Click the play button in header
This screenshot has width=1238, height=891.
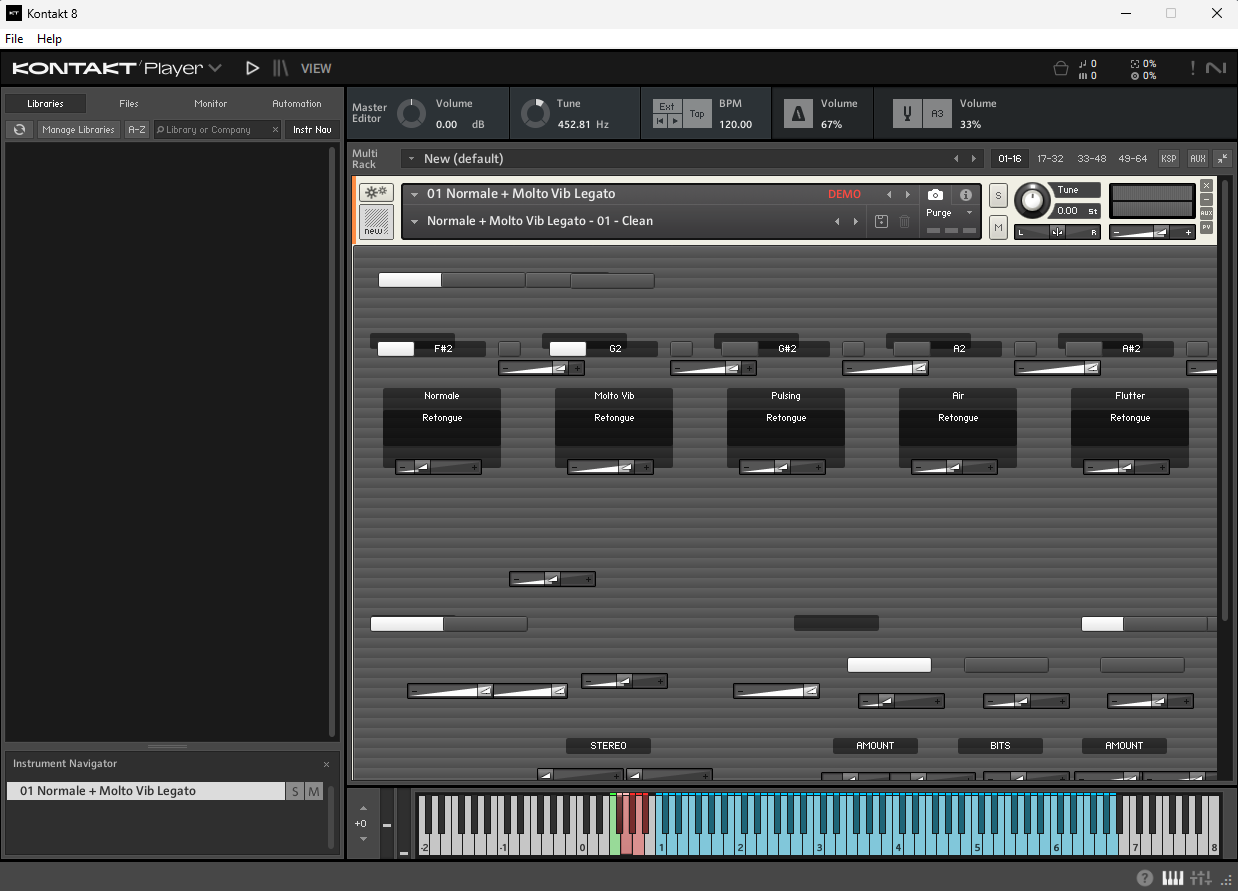(x=252, y=68)
